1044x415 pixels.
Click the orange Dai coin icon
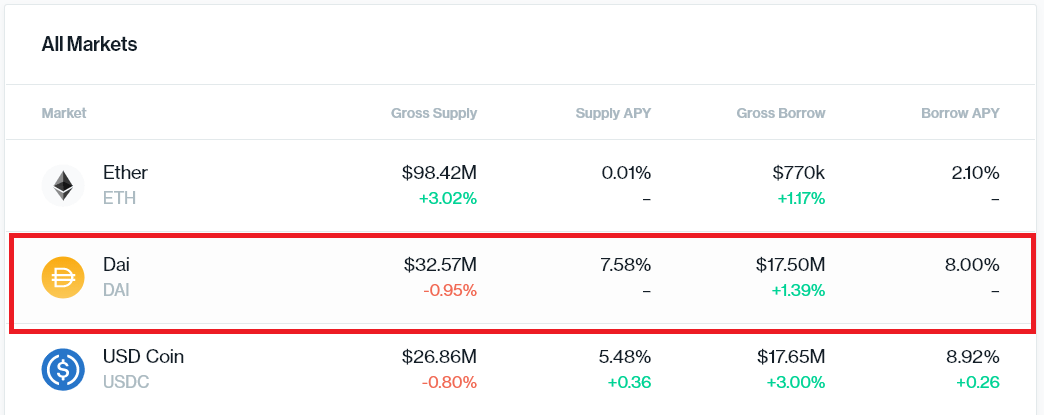63,278
